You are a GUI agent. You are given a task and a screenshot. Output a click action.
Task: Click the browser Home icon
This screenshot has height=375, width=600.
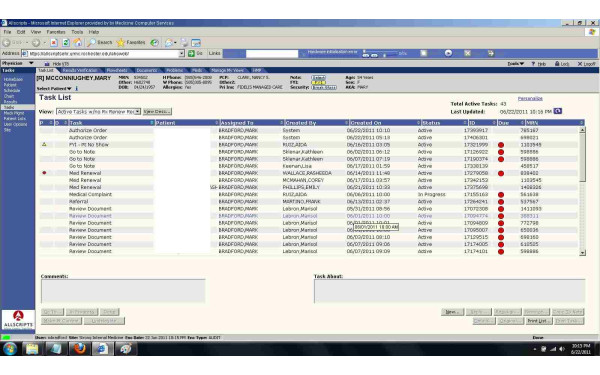[x=78, y=42]
